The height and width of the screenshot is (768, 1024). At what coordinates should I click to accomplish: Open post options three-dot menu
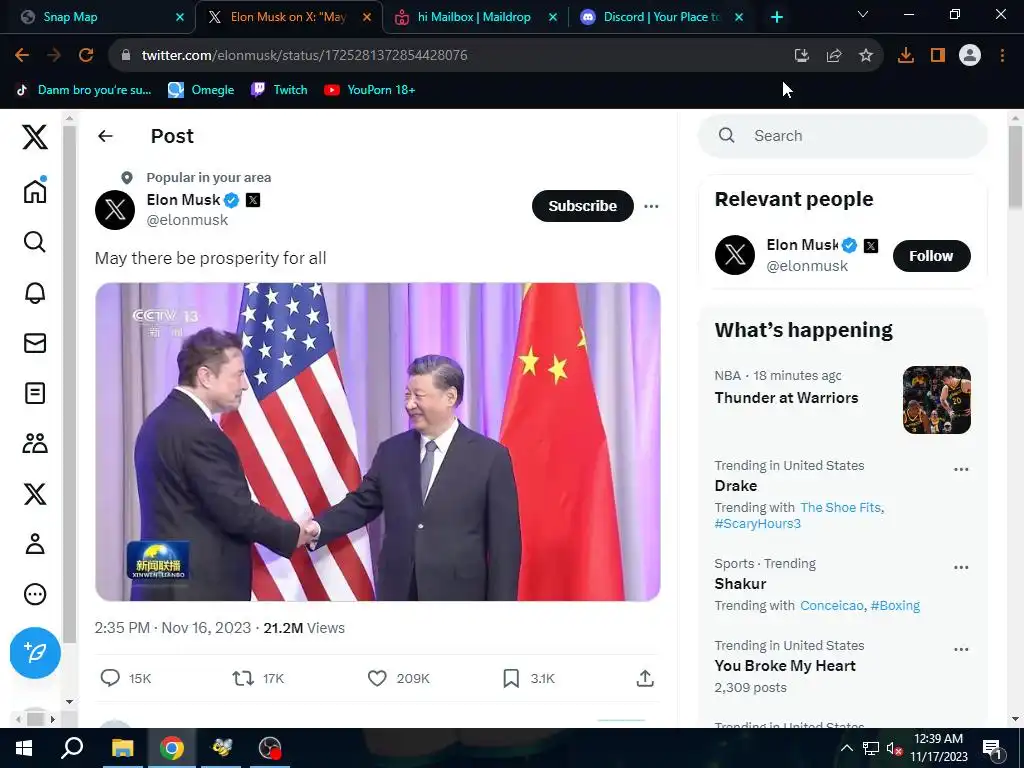pos(651,206)
